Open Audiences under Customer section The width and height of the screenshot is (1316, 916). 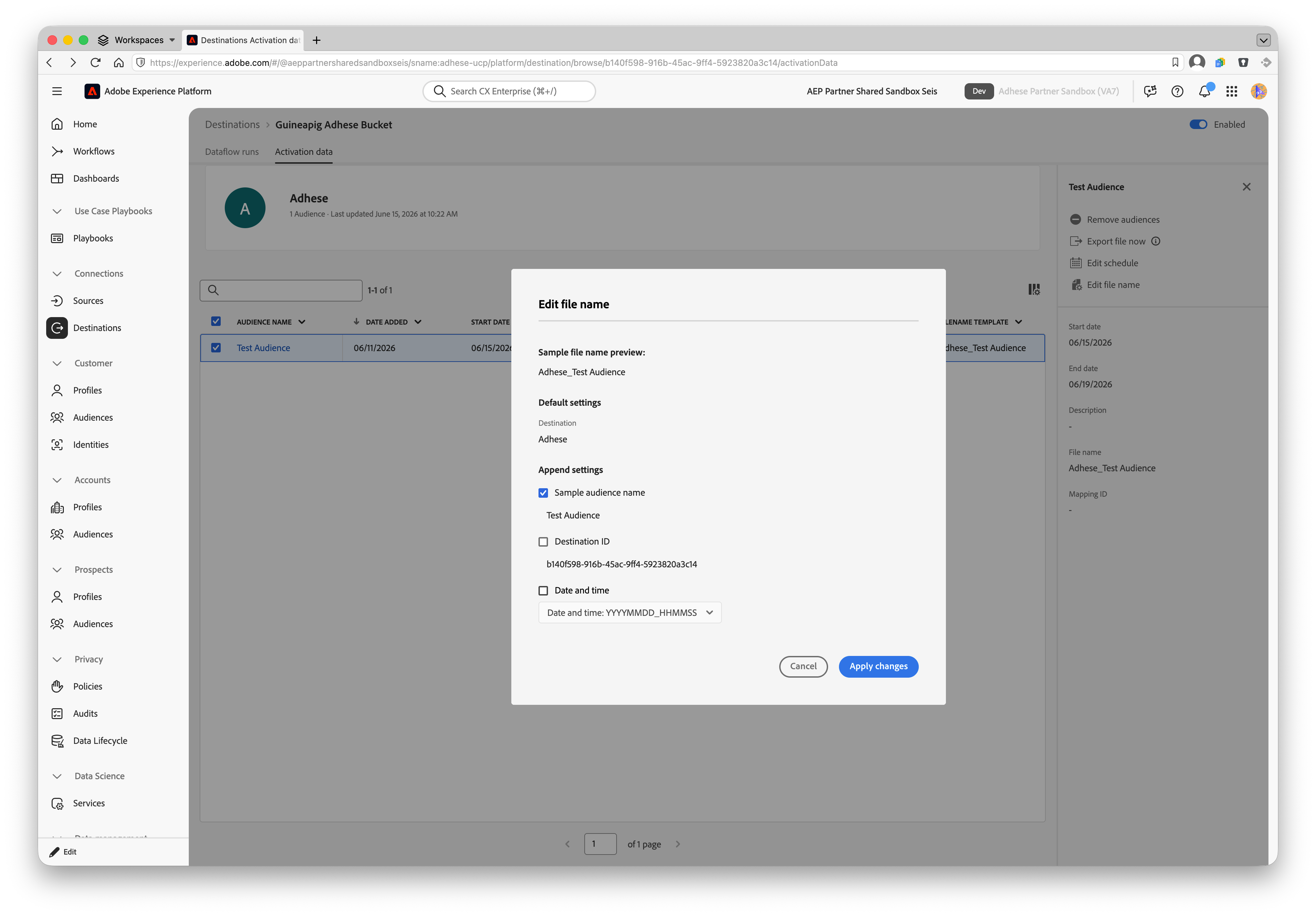(x=92, y=417)
